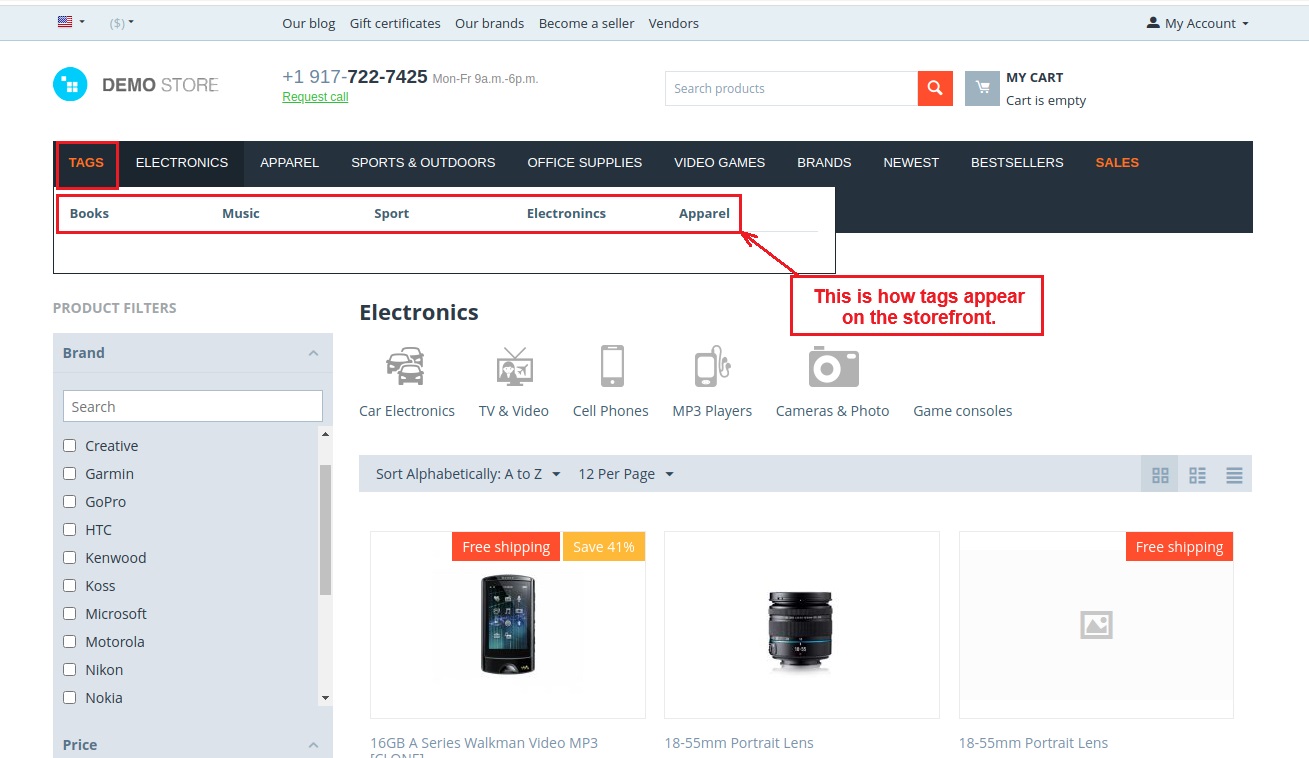The height and width of the screenshot is (758, 1309).
Task: Open the Car Electronics category icon
Action: [405, 367]
